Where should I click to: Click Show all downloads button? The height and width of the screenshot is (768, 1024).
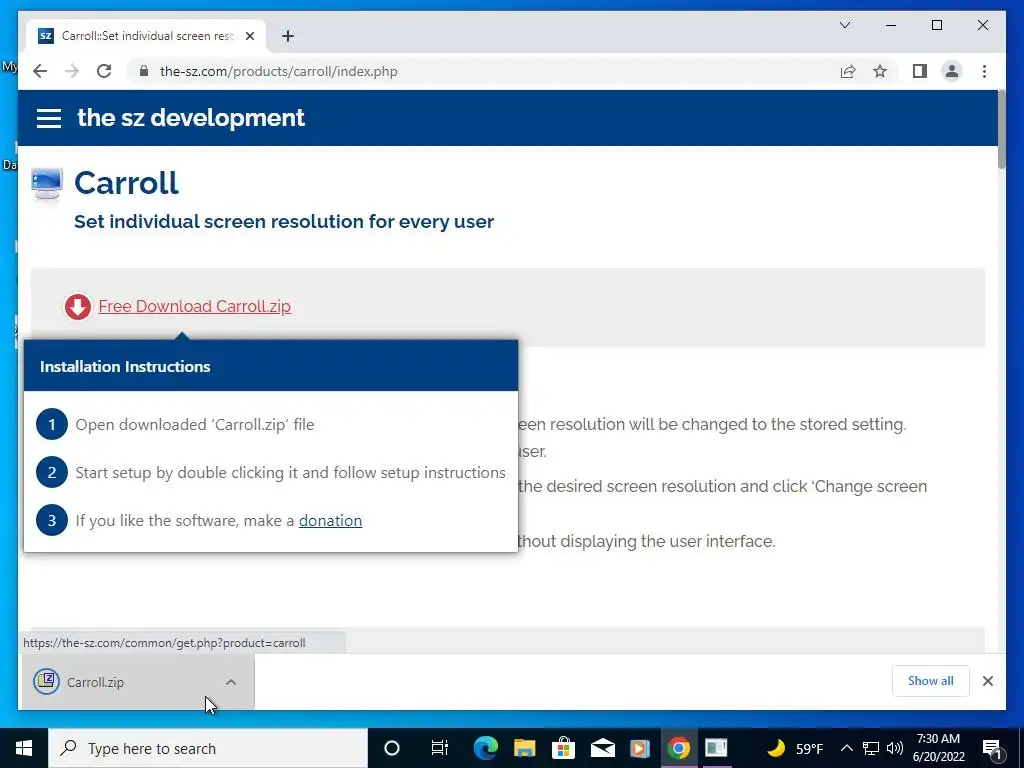(x=931, y=681)
